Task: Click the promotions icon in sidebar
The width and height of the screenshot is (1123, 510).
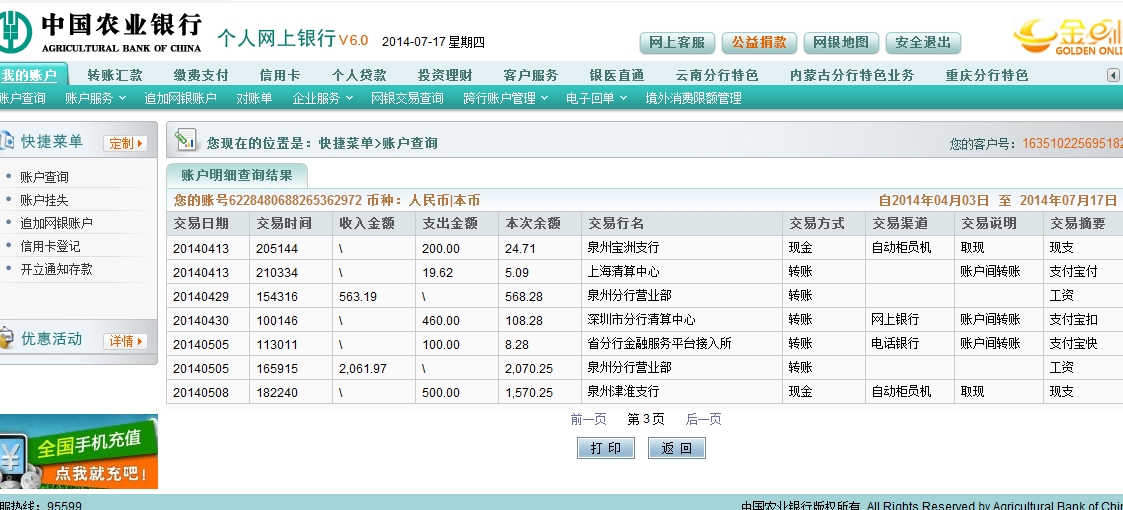Action: [x=7, y=339]
